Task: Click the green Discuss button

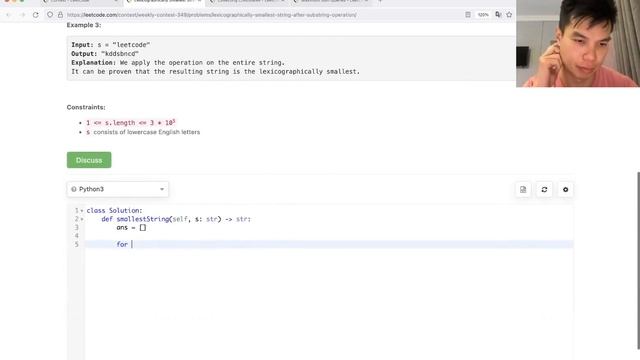Action: click(89, 160)
